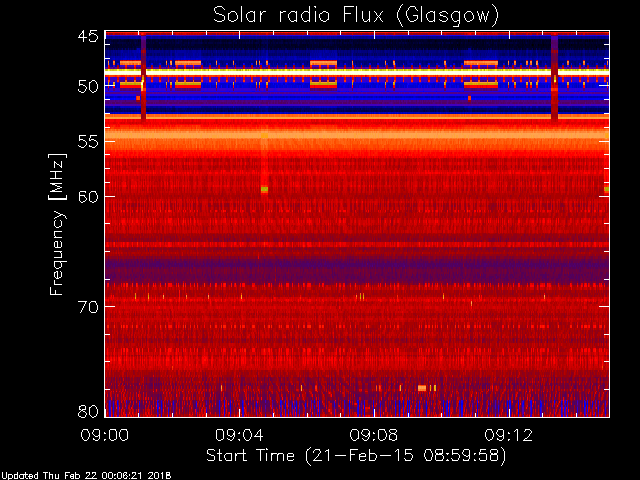
Task: Click the "Frequency [MHz]" axis label
Action: click(58, 224)
